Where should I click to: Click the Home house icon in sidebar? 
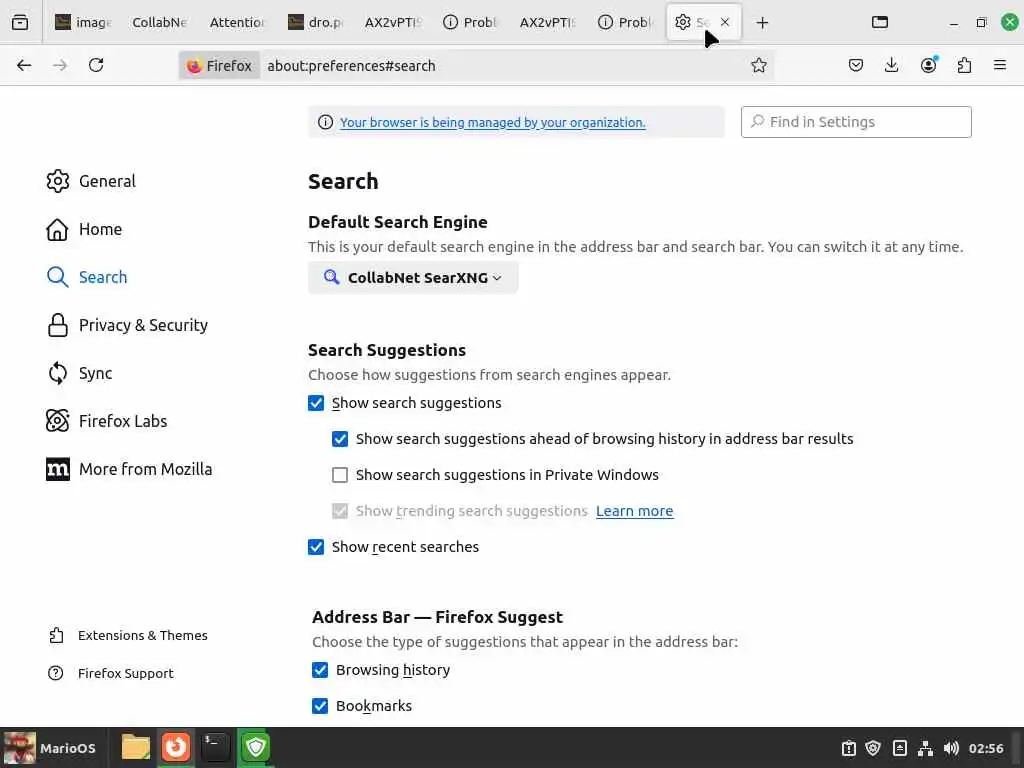click(x=57, y=229)
